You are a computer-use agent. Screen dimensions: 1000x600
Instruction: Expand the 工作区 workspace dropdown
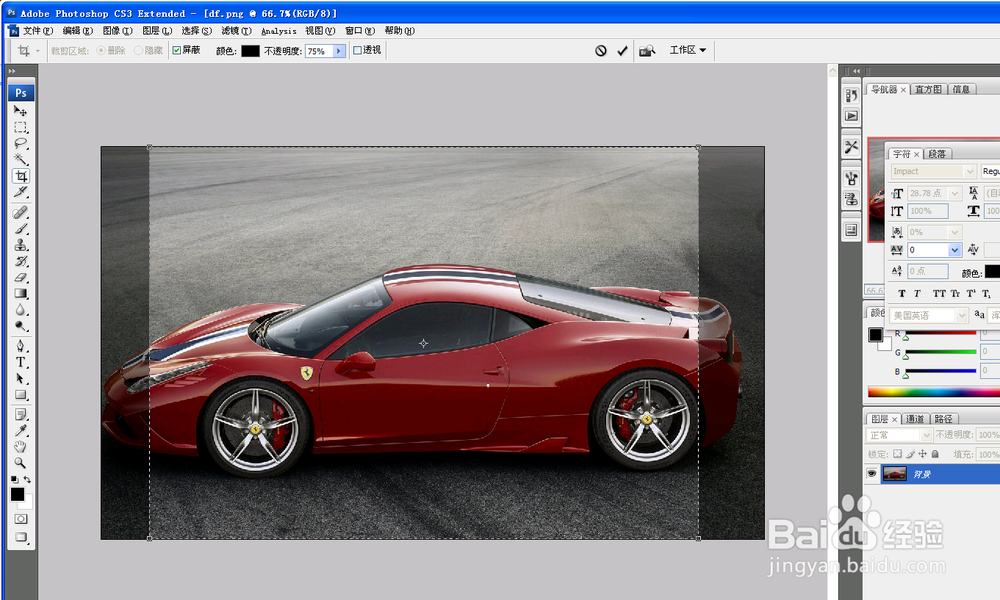coord(688,50)
